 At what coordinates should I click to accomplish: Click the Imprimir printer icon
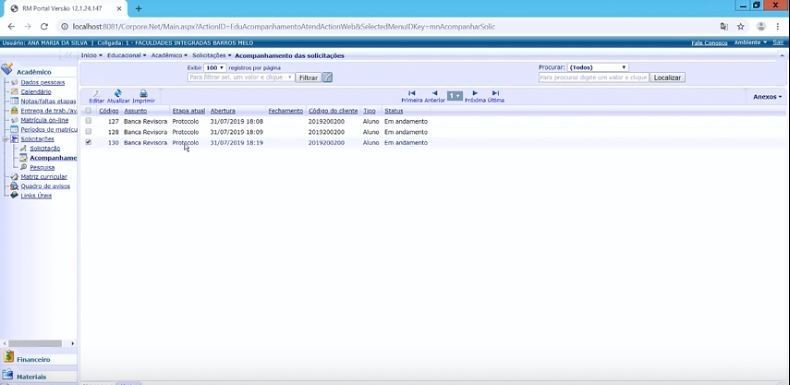click(143, 93)
